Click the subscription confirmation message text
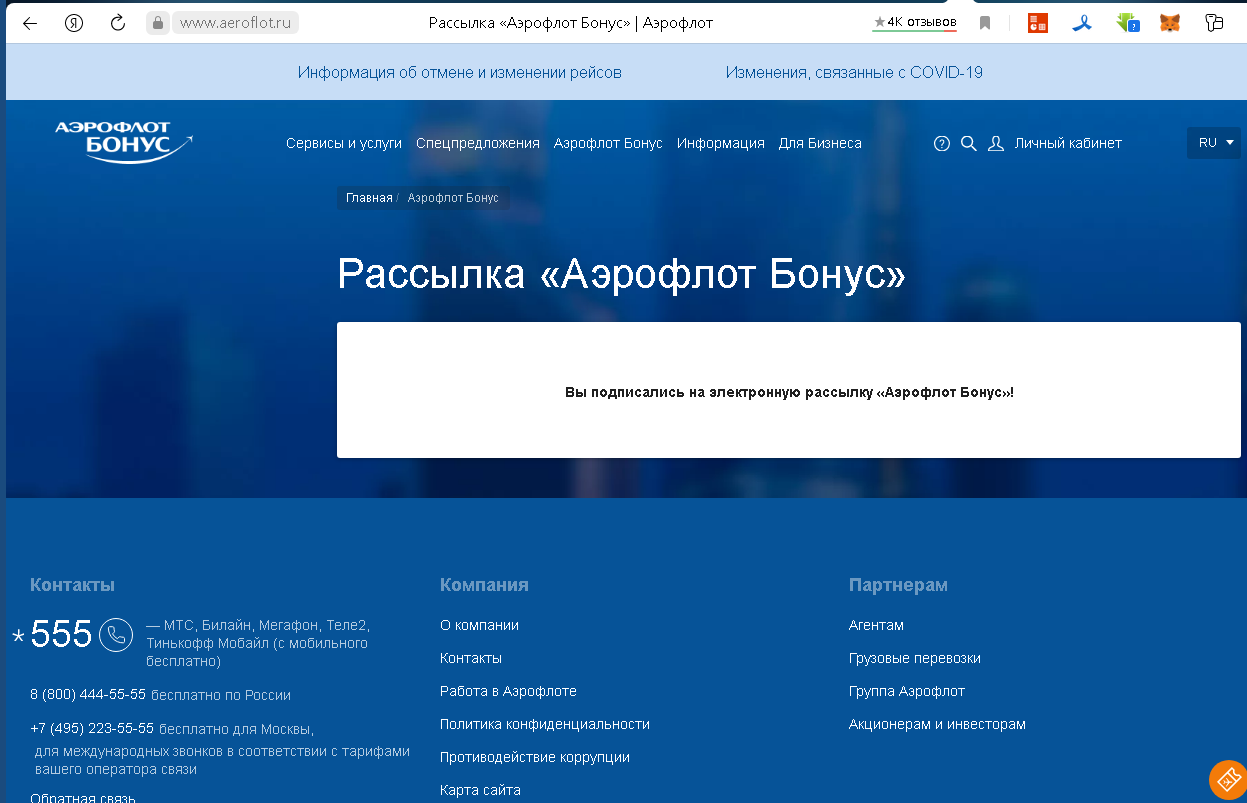Screen dimensions: 1247x803 click(x=789, y=392)
